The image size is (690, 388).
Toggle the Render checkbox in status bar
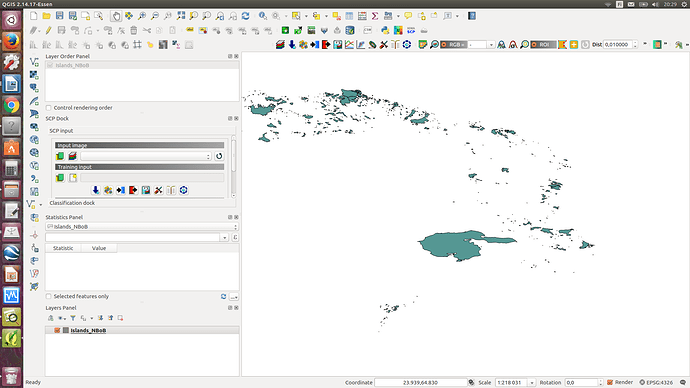(610, 382)
